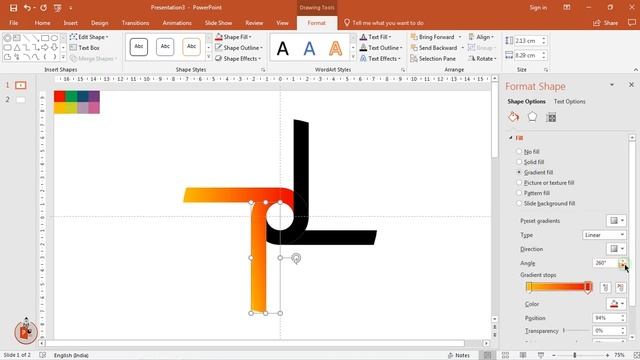Switch to the Home tab
This screenshot has height=360, width=640.
point(42,23)
